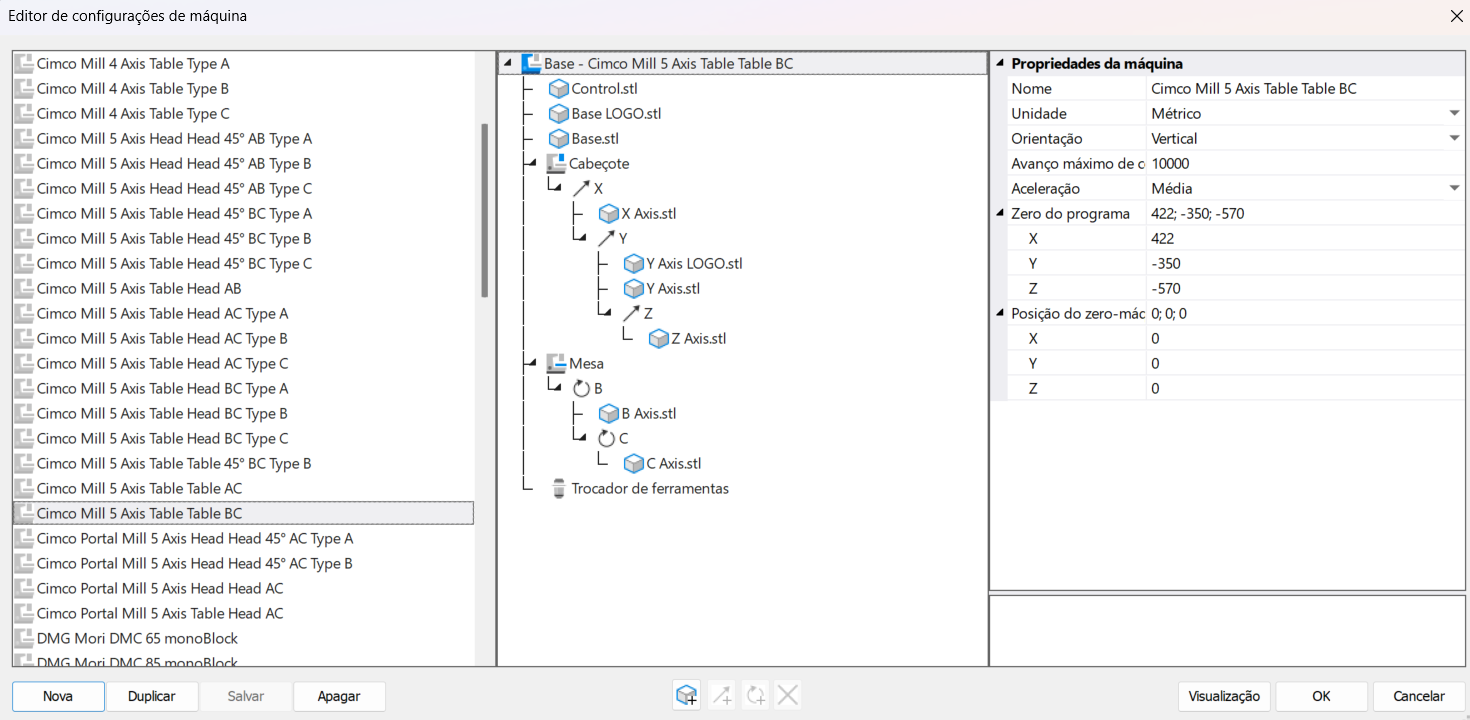The height and width of the screenshot is (720, 1470).
Task: Click the add model (cube plus) toolbar icon
Action: 687,695
